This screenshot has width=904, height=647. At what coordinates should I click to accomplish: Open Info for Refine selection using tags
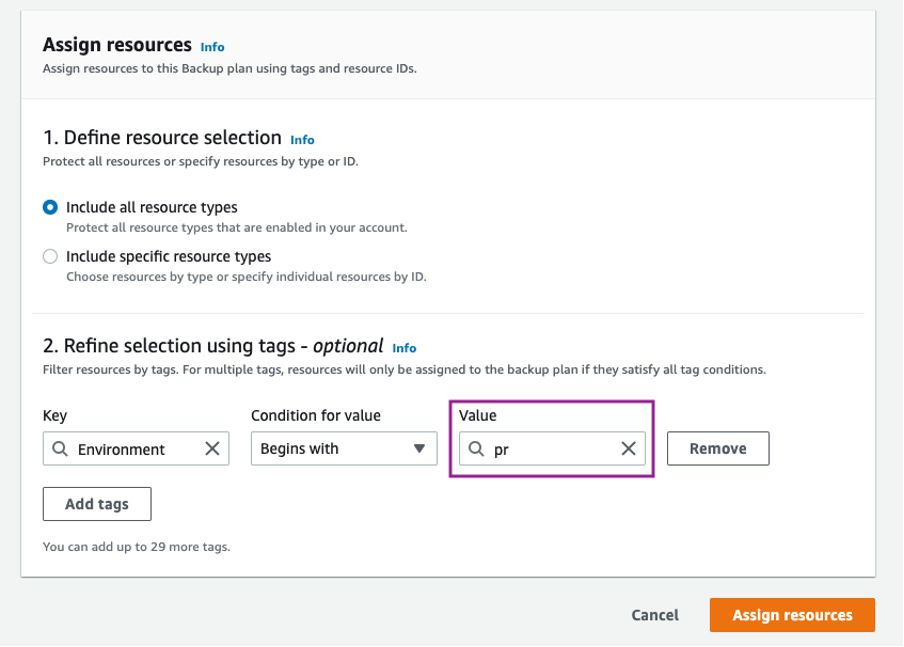(x=404, y=348)
